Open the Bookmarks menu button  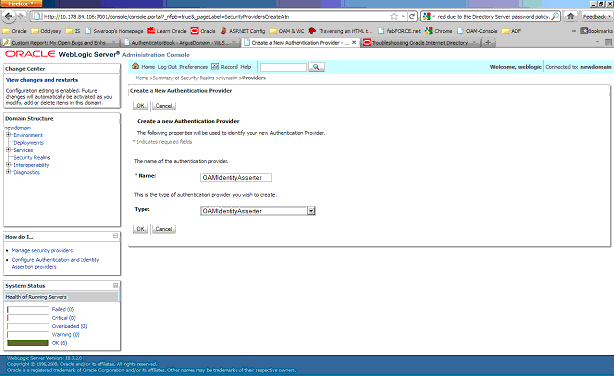point(597,31)
